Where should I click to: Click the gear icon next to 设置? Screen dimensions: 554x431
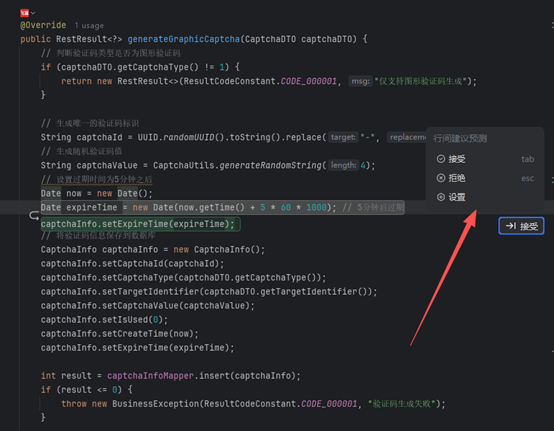point(441,197)
